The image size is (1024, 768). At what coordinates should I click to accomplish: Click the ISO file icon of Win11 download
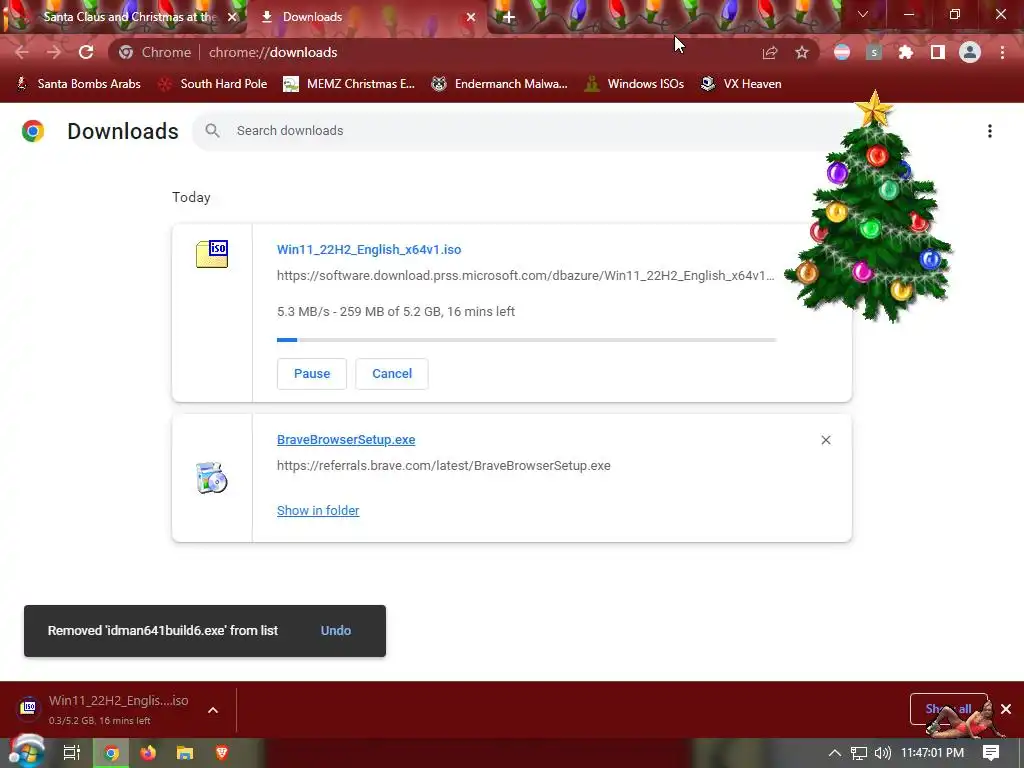point(212,254)
